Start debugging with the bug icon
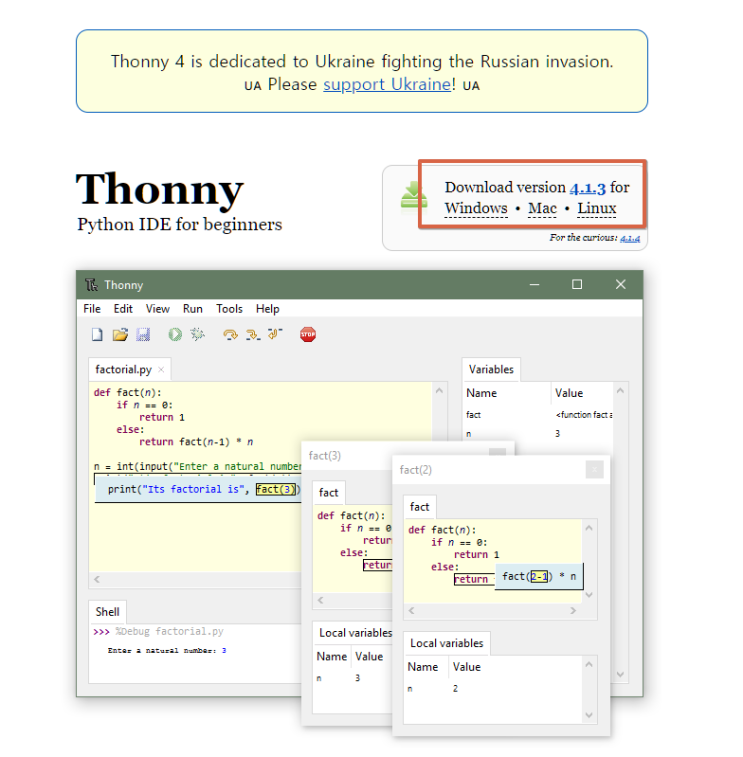The height and width of the screenshot is (757, 743). coord(197,334)
